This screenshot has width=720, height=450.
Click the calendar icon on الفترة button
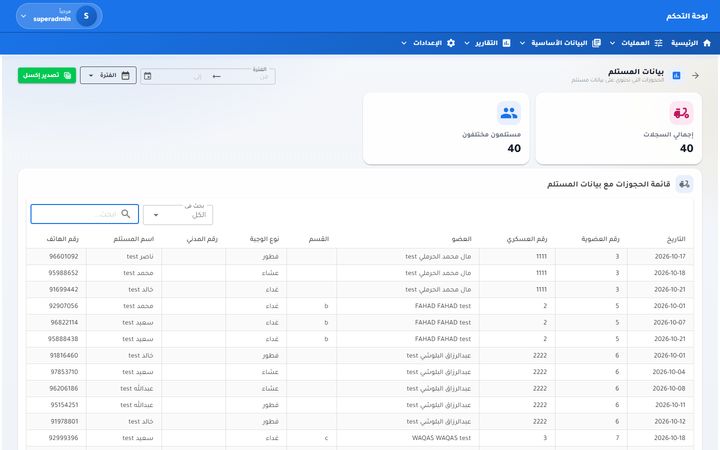tap(125, 75)
